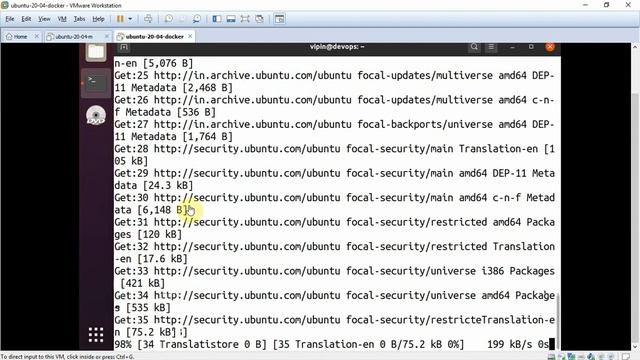Screen dimensions: 640x360
Task: Open the message log icon in status bar
Action: pos(626,356)
